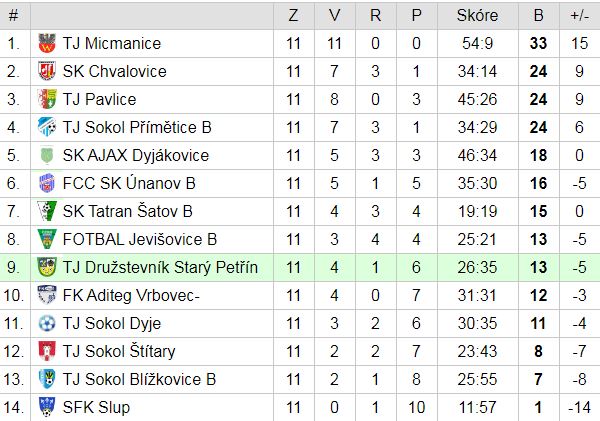Click the FCC SK Únanov B logo

(47, 183)
